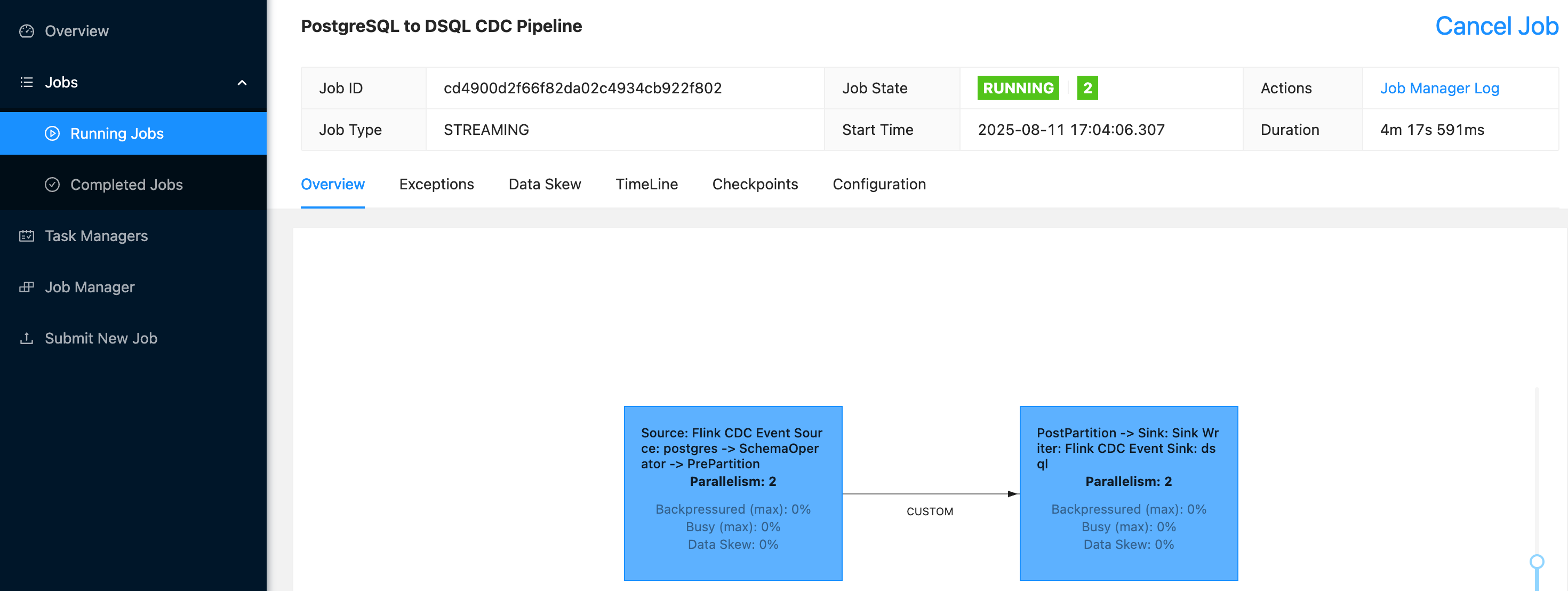View the Configuration tab

point(879,185)
